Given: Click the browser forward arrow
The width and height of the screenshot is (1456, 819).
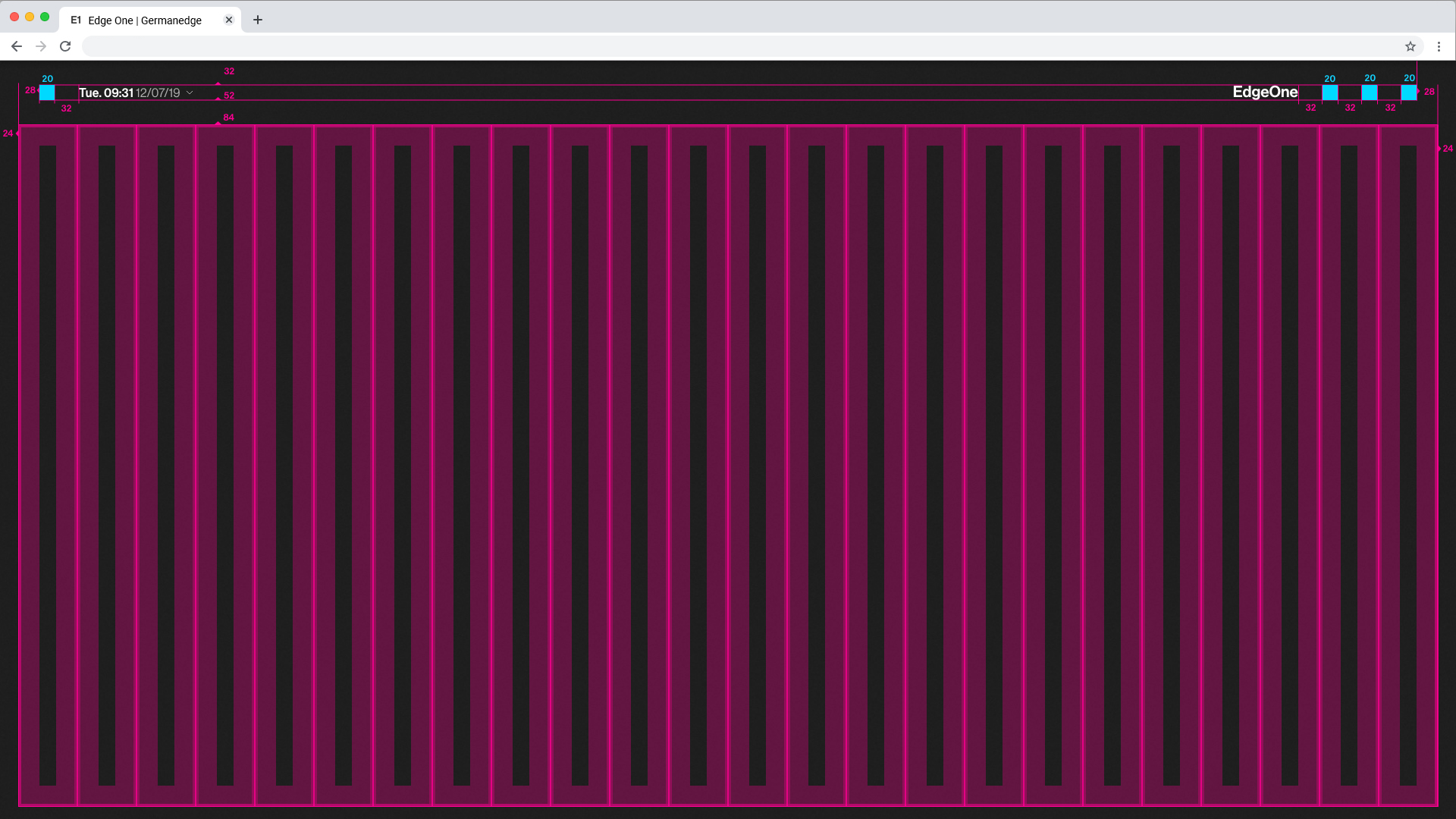Looking at the screenshot, I should (41, 46).
